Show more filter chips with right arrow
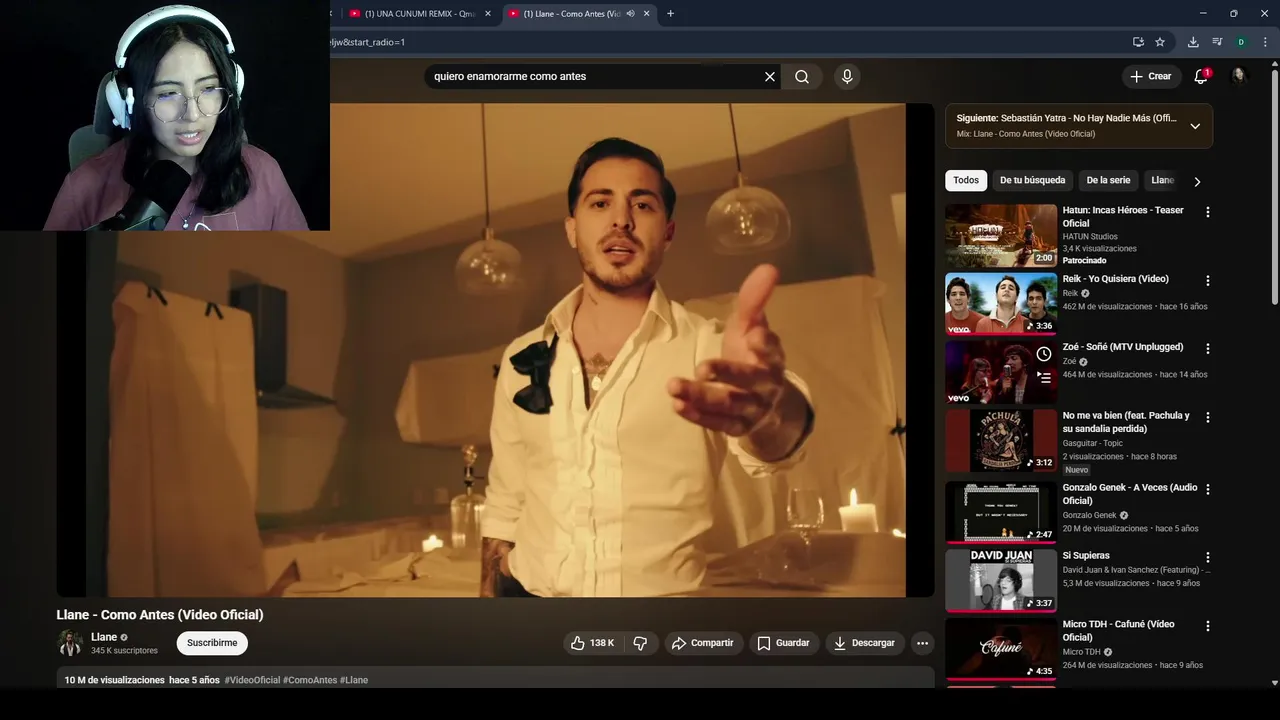The width and height of the screenshot is (1280, 720). (1197, 181)
